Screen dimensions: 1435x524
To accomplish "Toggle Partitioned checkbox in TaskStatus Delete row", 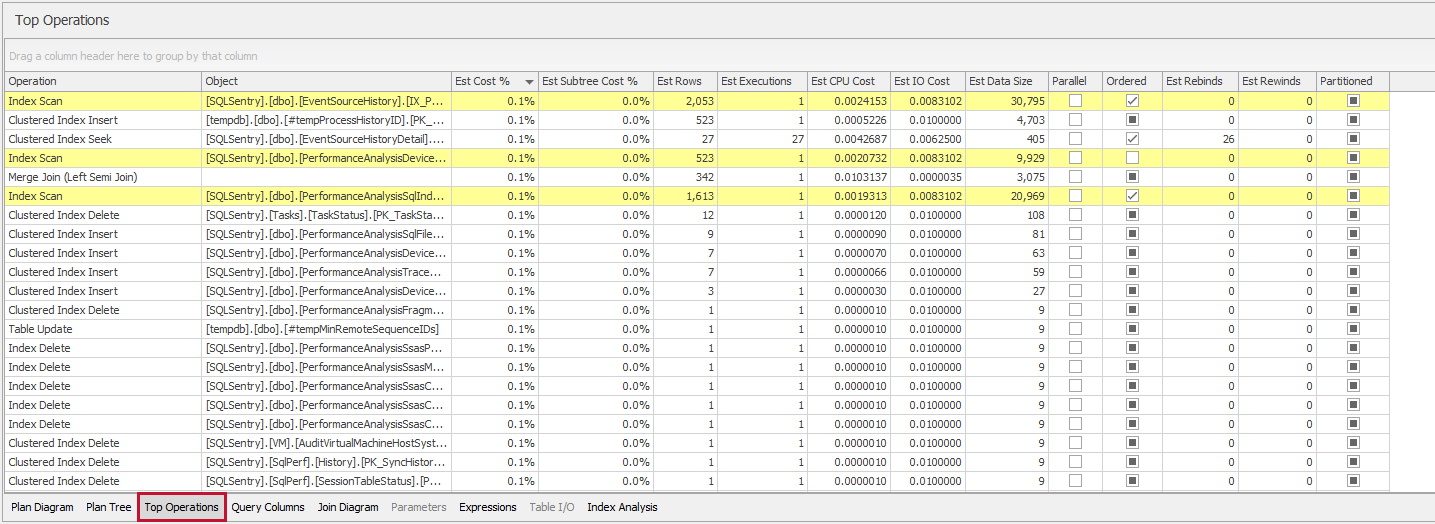I will point(1353,215).
